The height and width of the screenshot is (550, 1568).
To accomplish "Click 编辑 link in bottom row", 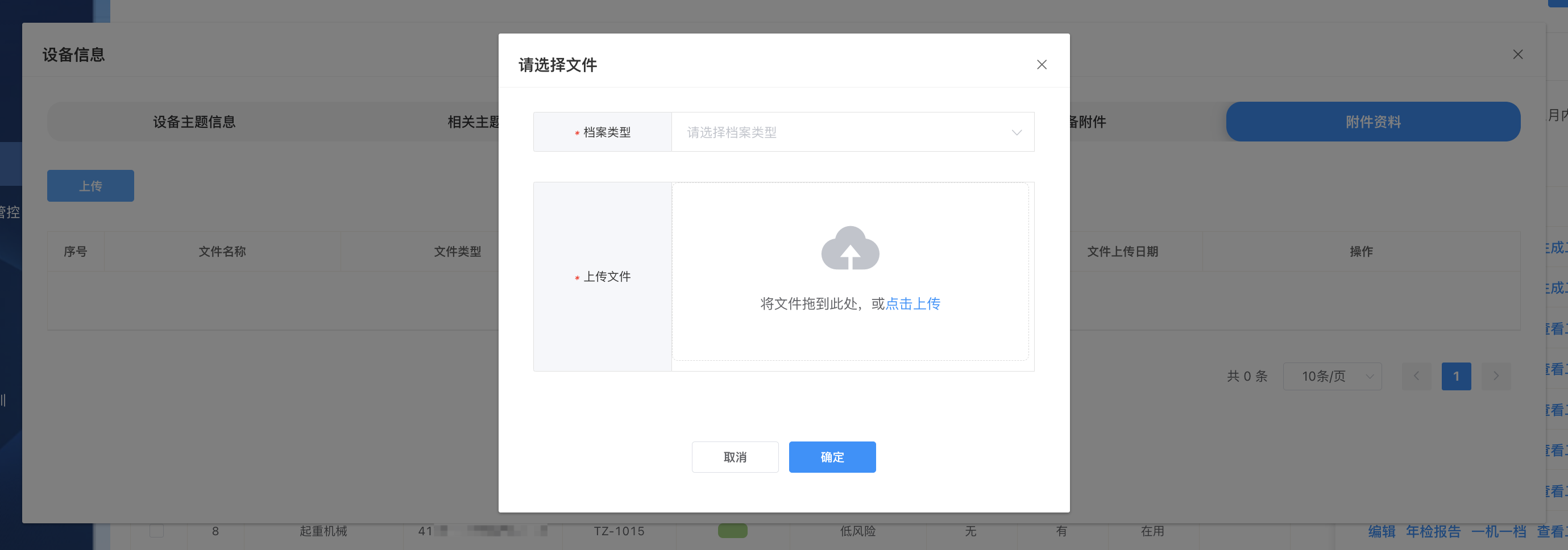I will point(1381,531).
